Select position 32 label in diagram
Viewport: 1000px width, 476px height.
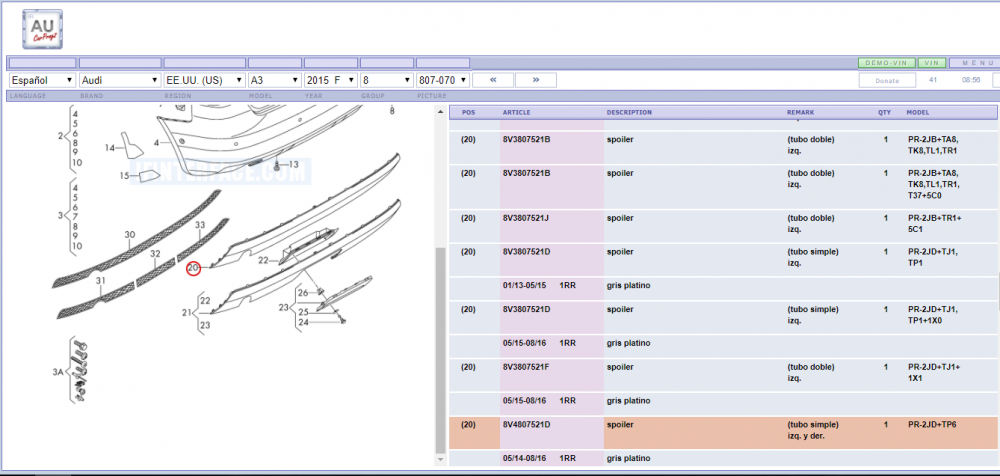155,254
